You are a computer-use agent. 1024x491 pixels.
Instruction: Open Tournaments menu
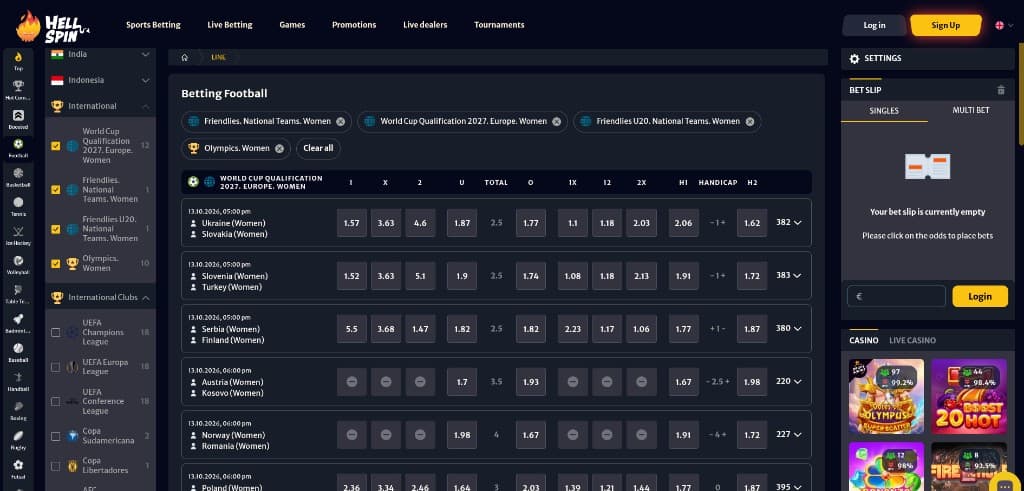(499, 25)
